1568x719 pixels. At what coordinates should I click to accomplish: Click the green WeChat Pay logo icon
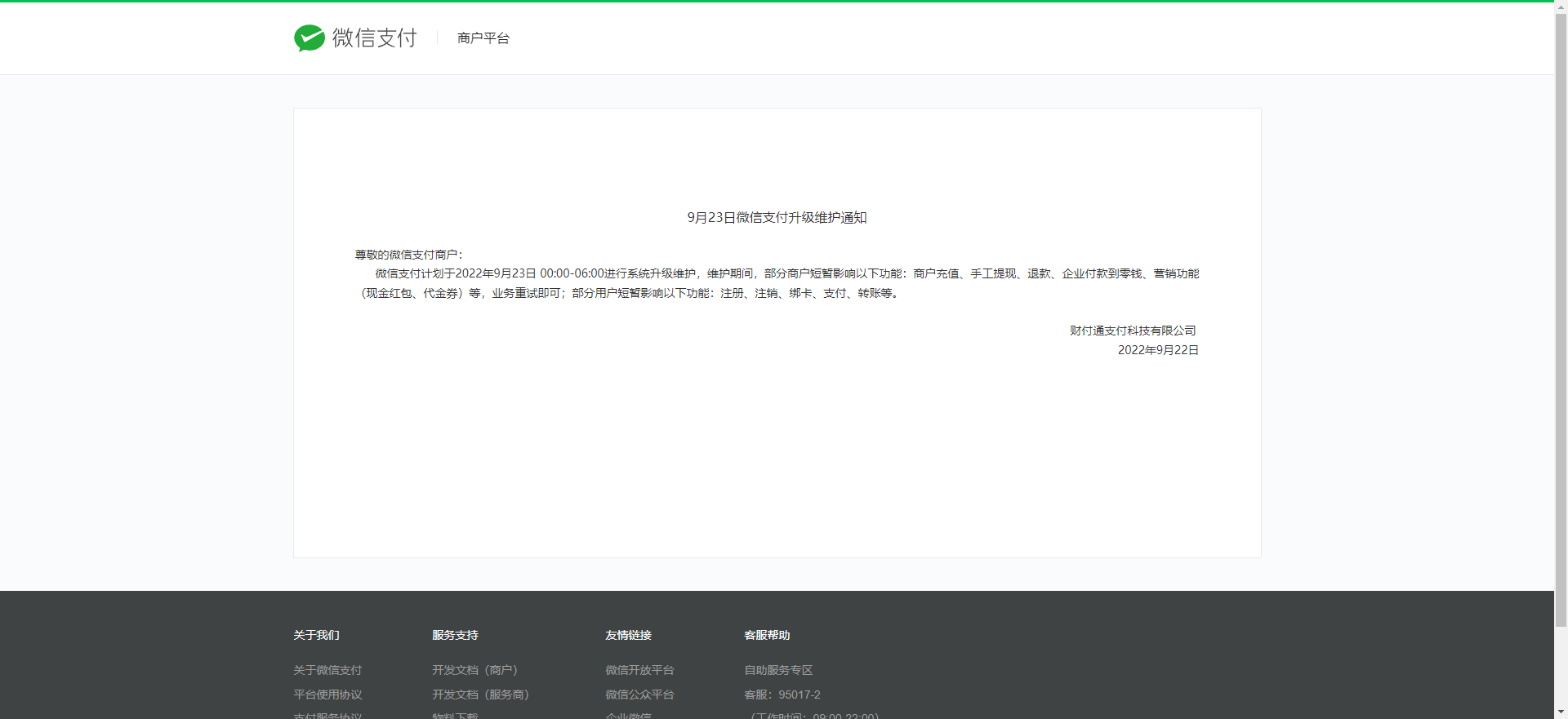point(310,38)
